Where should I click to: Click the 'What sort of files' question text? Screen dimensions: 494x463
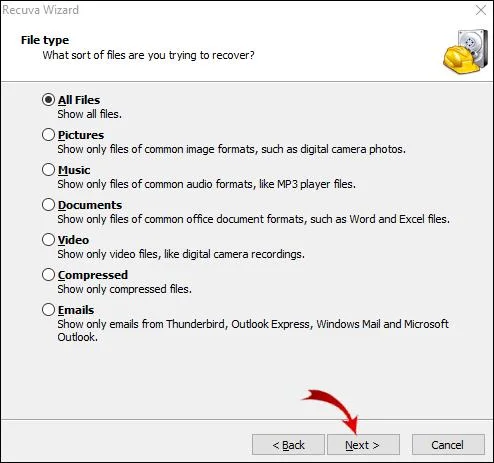148,55
